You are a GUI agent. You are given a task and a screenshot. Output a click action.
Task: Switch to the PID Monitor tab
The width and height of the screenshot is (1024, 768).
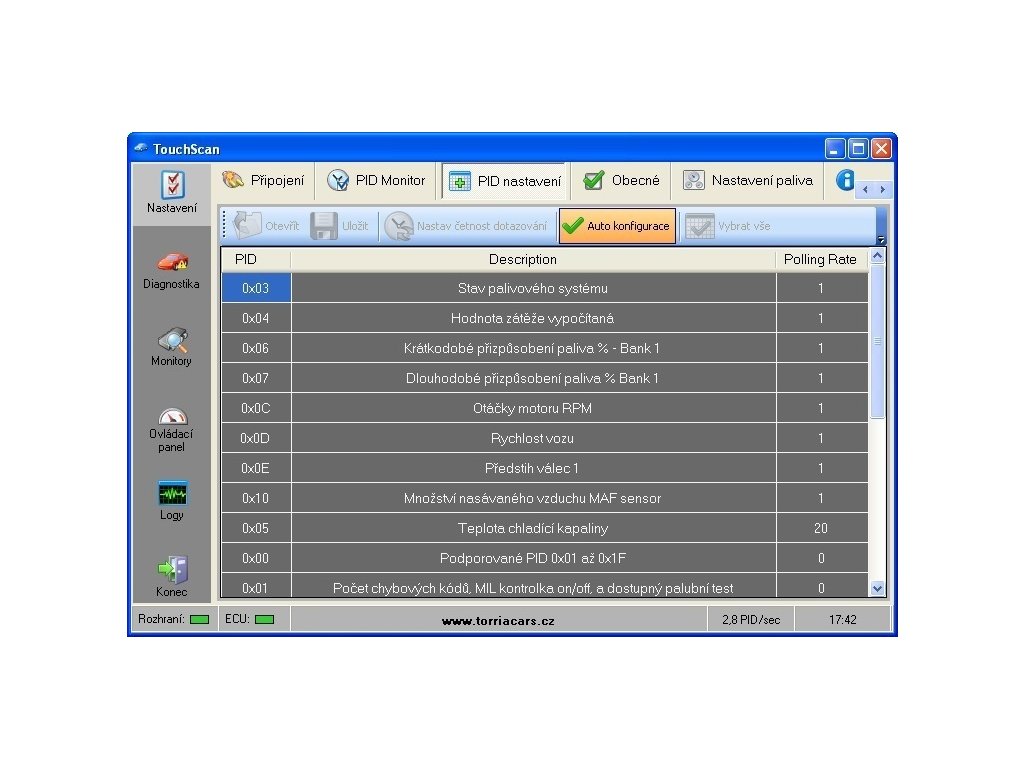pos(376,180)
